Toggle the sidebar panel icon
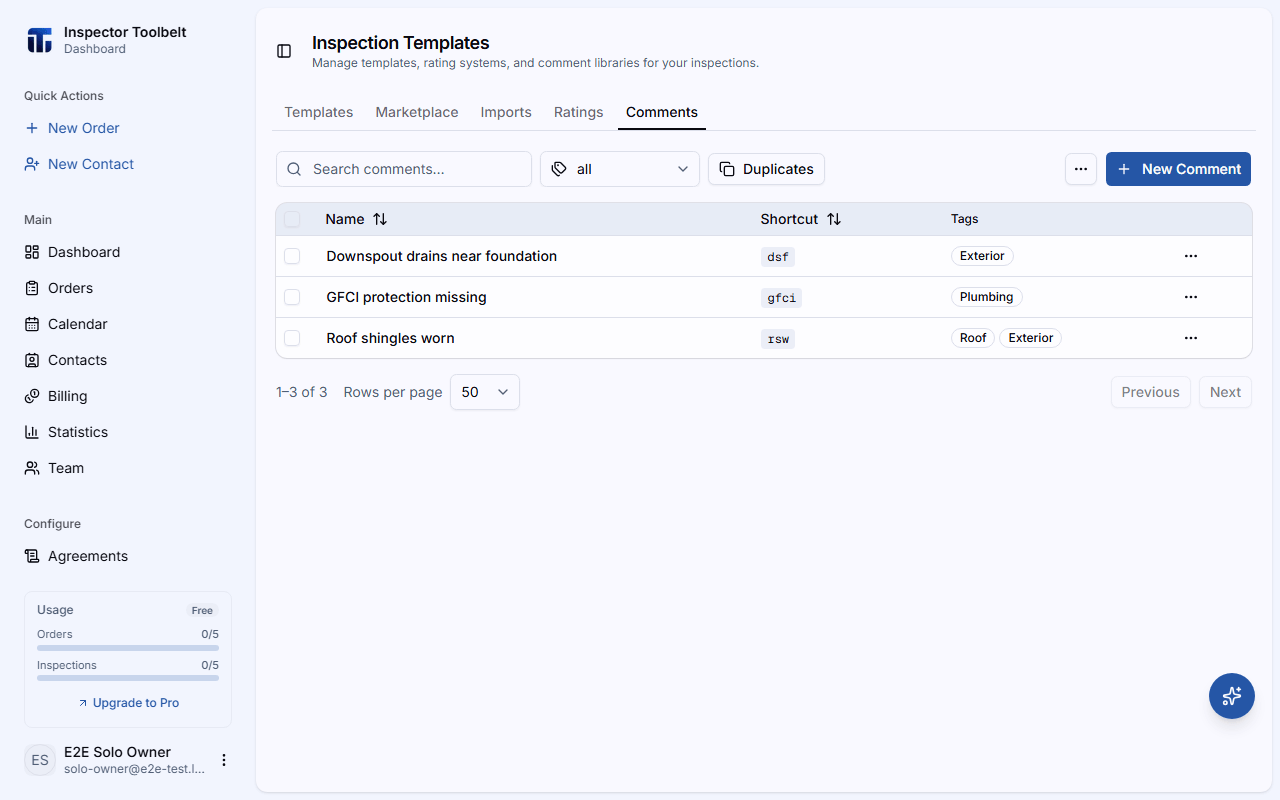 [x=284, y=51]
